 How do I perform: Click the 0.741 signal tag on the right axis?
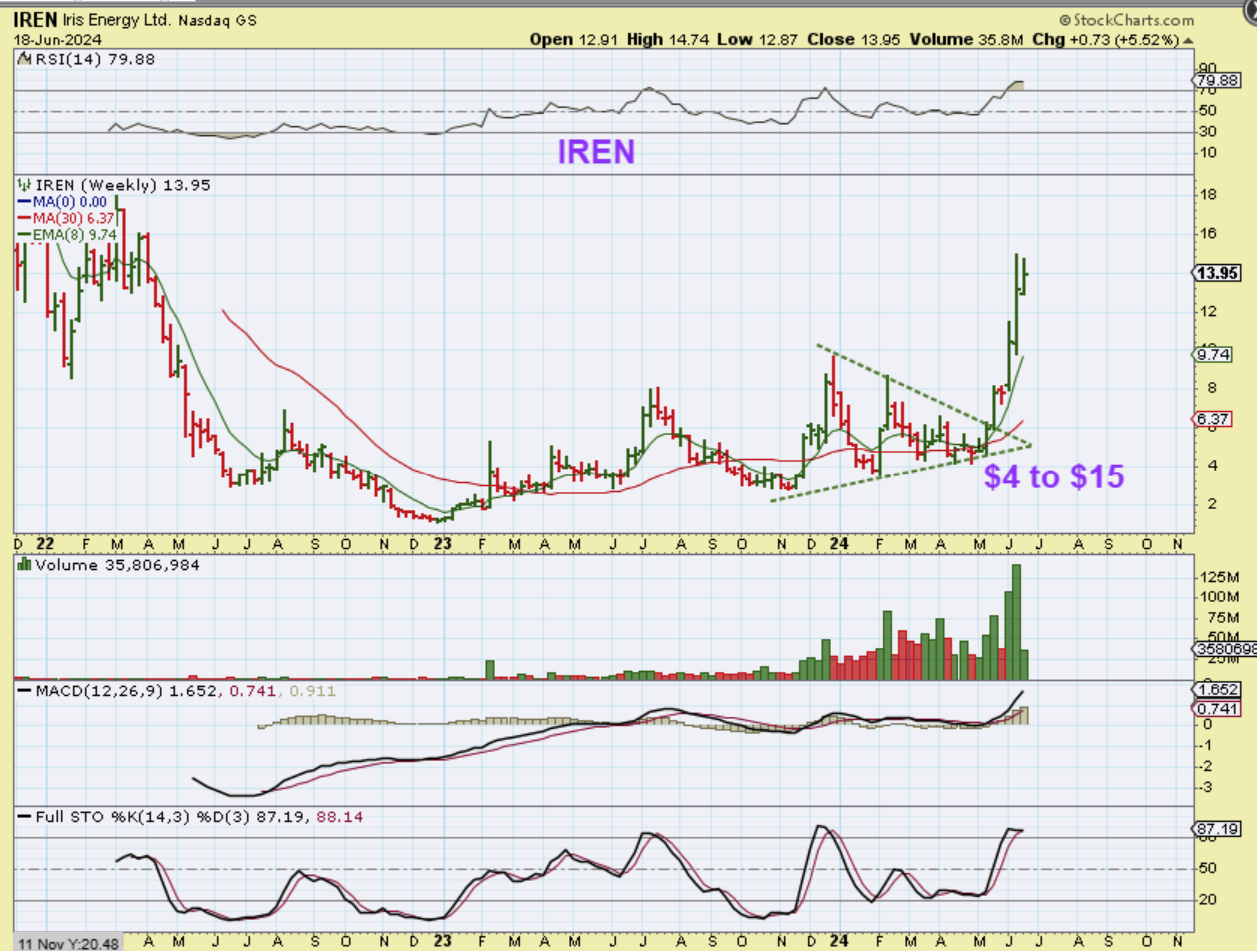(1217, 709)
